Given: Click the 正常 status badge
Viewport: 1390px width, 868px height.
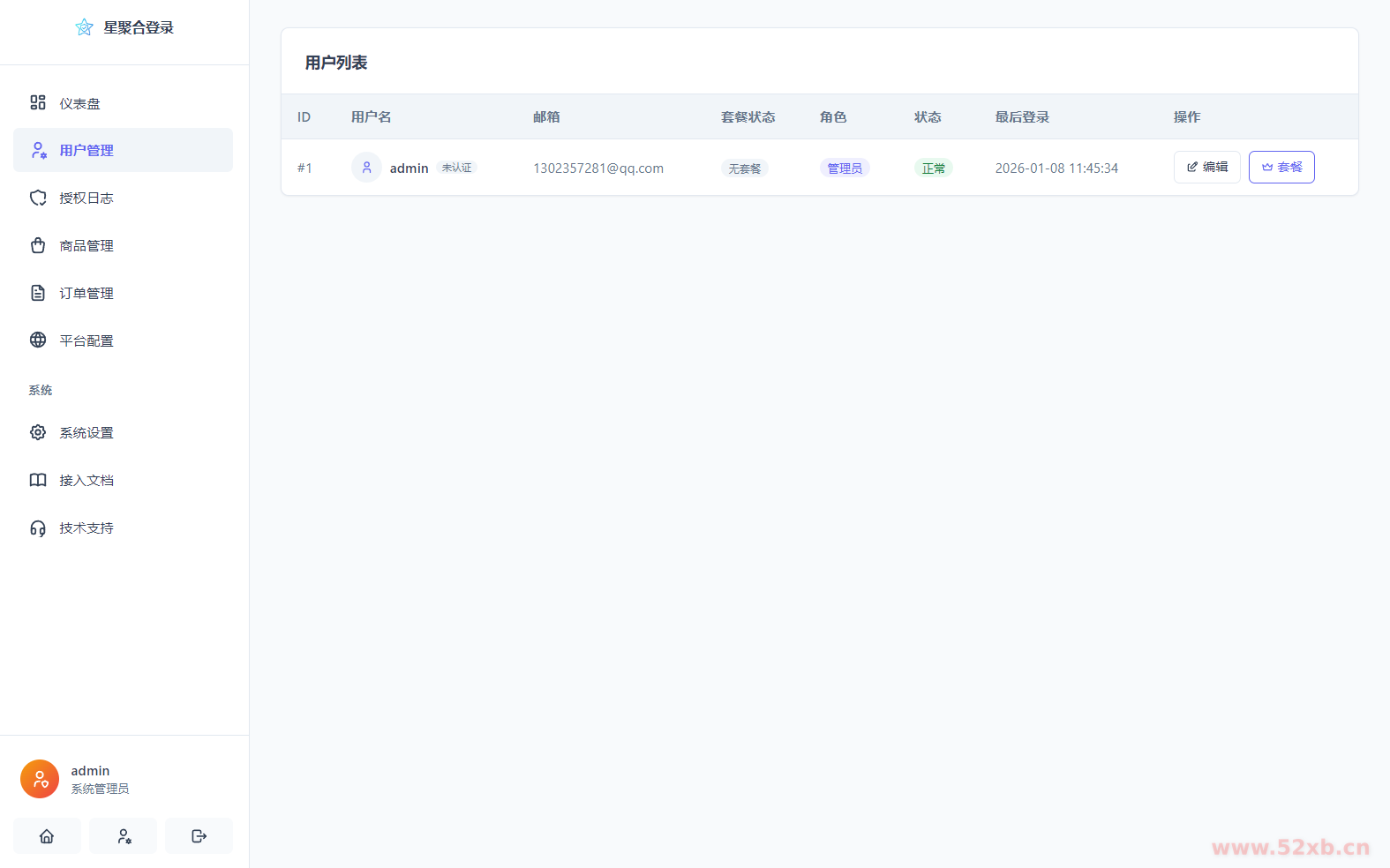Looking at the screenshot, I should tap(933, 168).
